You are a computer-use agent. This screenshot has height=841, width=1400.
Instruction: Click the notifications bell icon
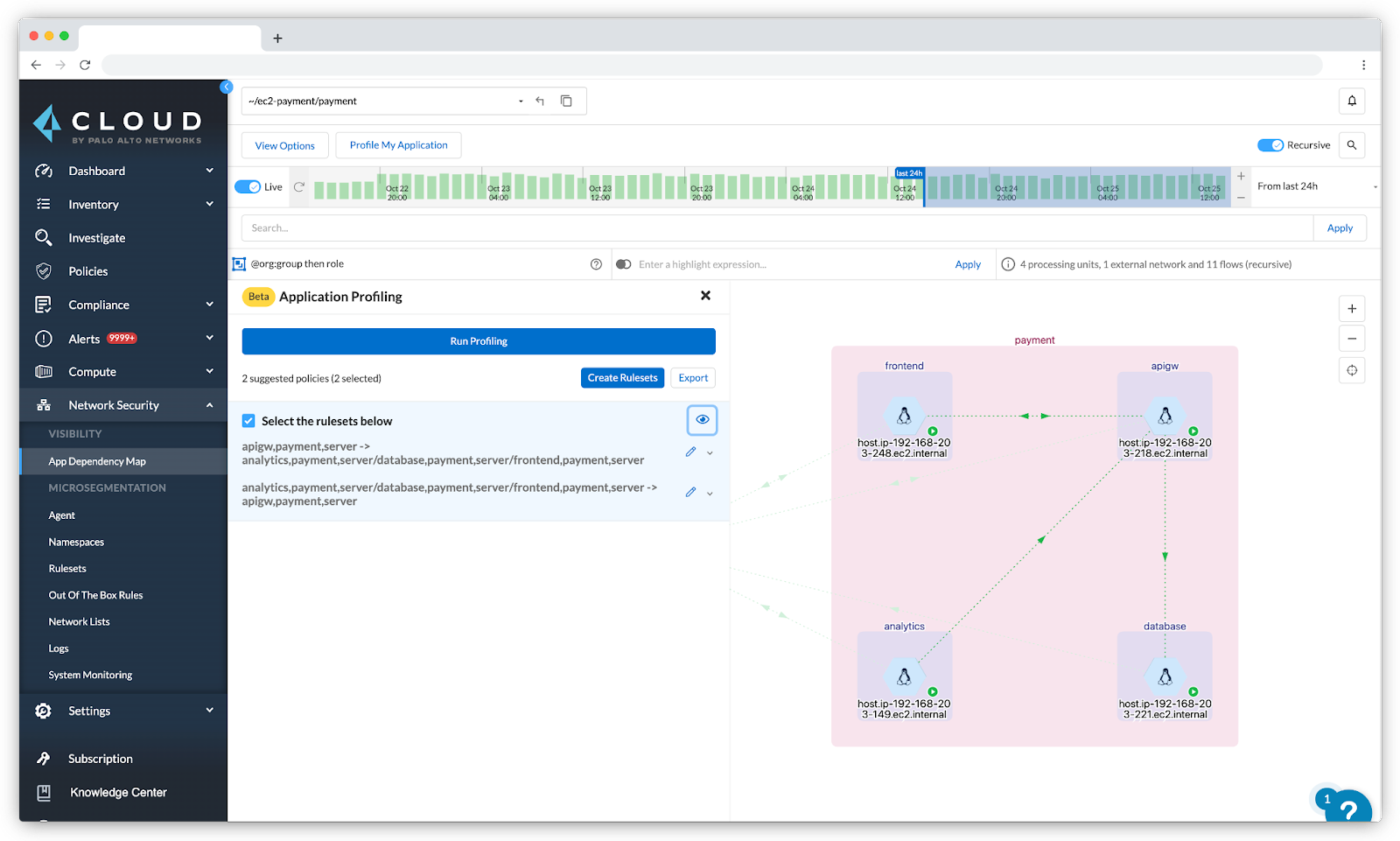(1352, 101)
